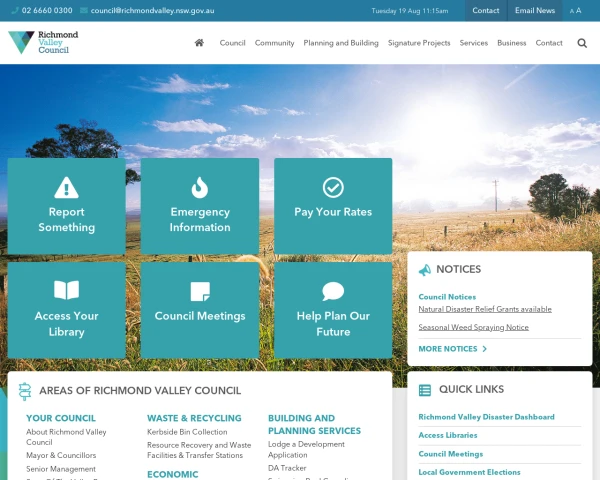Image resolution: width=600 pixels, height=480 pixels.
Task: Open the Council Meetings tile
Action: click(x=200, y=310)
